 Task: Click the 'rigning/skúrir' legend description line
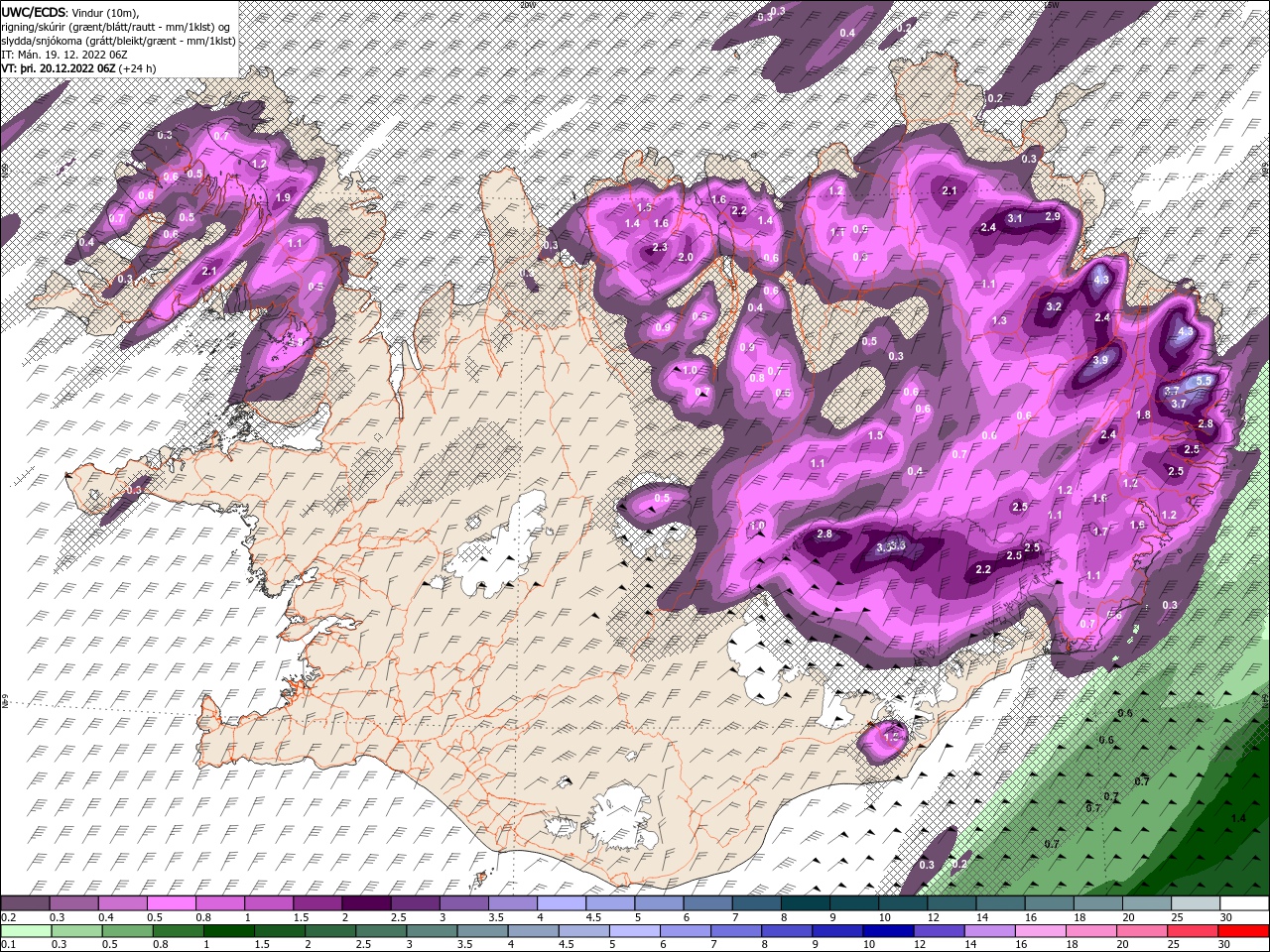click(116, 27)
